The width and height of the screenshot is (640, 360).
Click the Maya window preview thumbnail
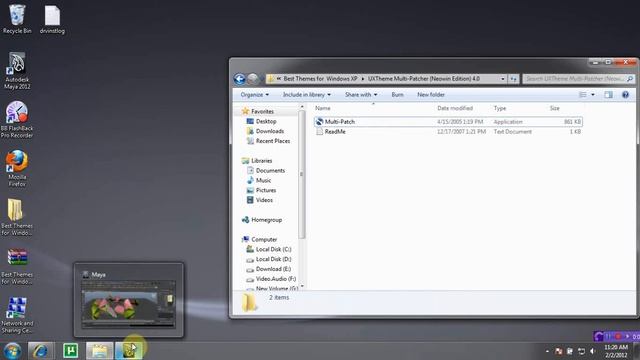[129, 304]
